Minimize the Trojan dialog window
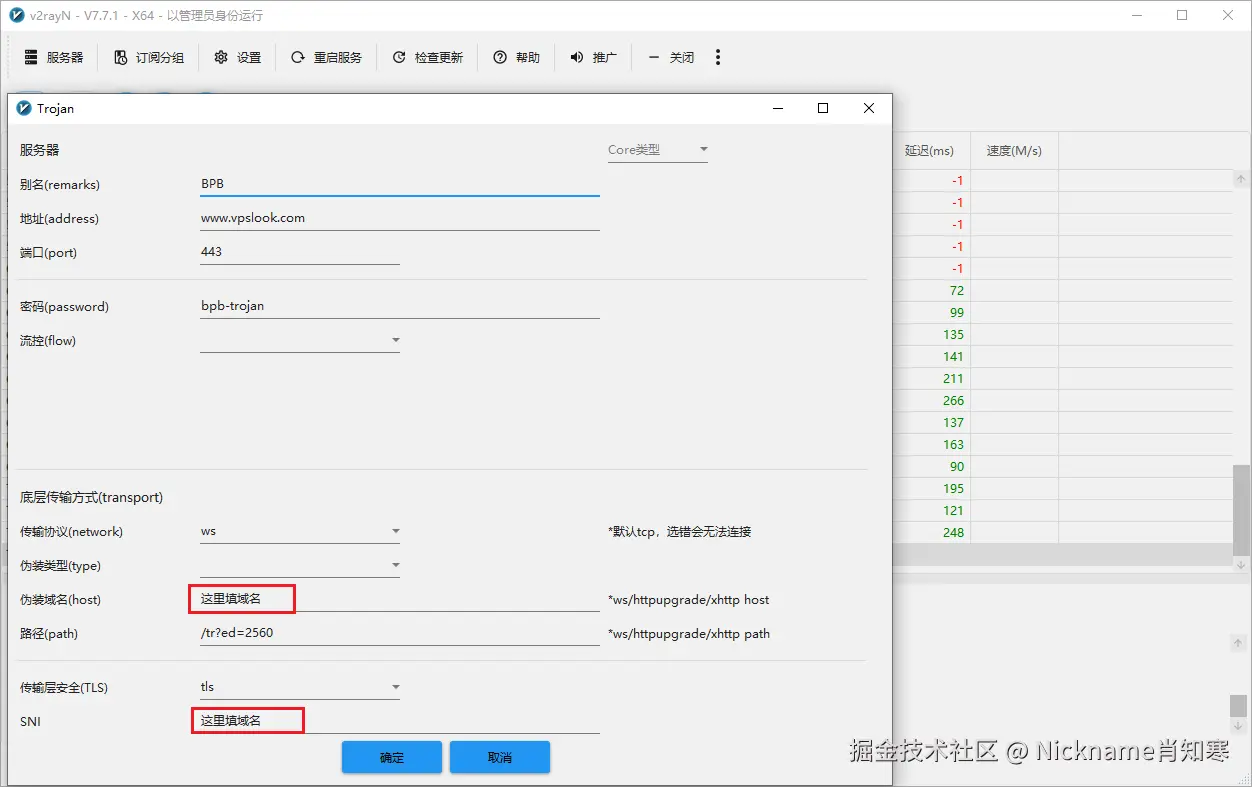This screenshot has width=1252, height=787. 777,108
